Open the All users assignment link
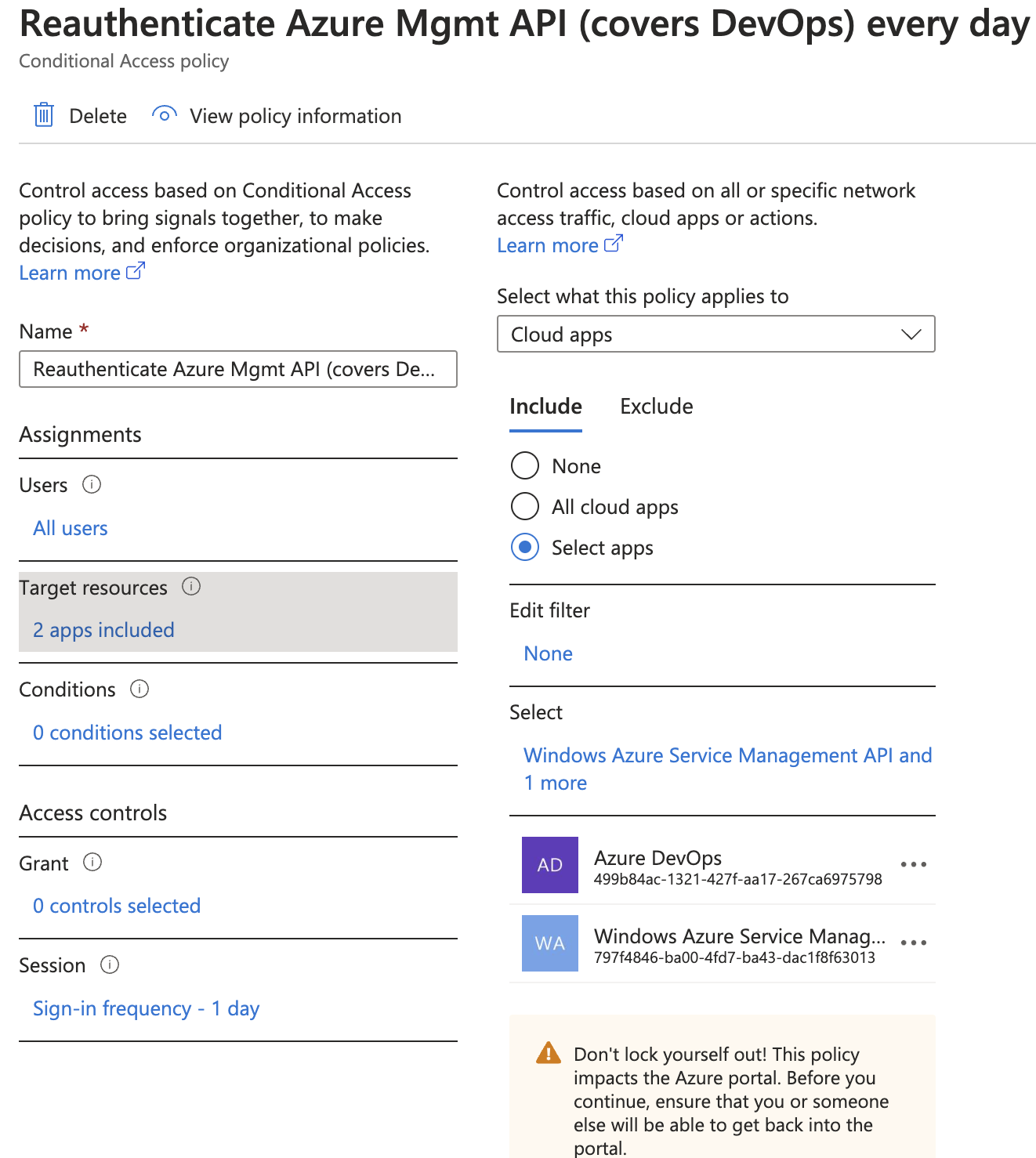1036x1158 pixels. pos(71,528)
